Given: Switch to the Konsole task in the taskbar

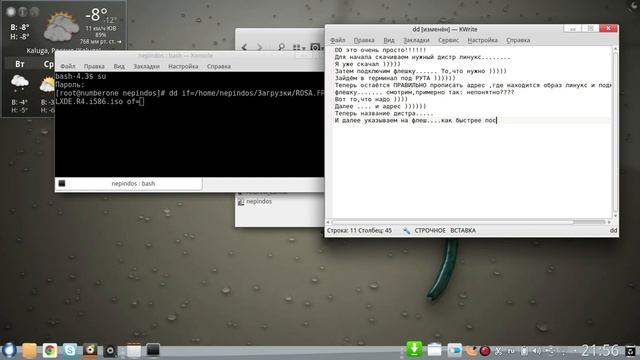Looking at the screenshot, I should (153, 350).
